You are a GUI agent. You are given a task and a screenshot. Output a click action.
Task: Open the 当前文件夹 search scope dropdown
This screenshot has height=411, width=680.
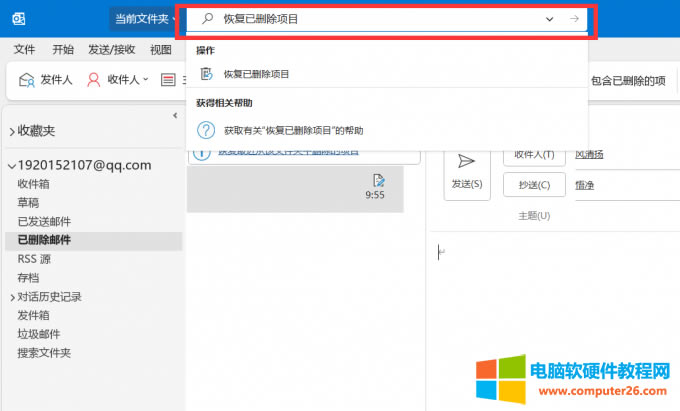click(142, 19)
